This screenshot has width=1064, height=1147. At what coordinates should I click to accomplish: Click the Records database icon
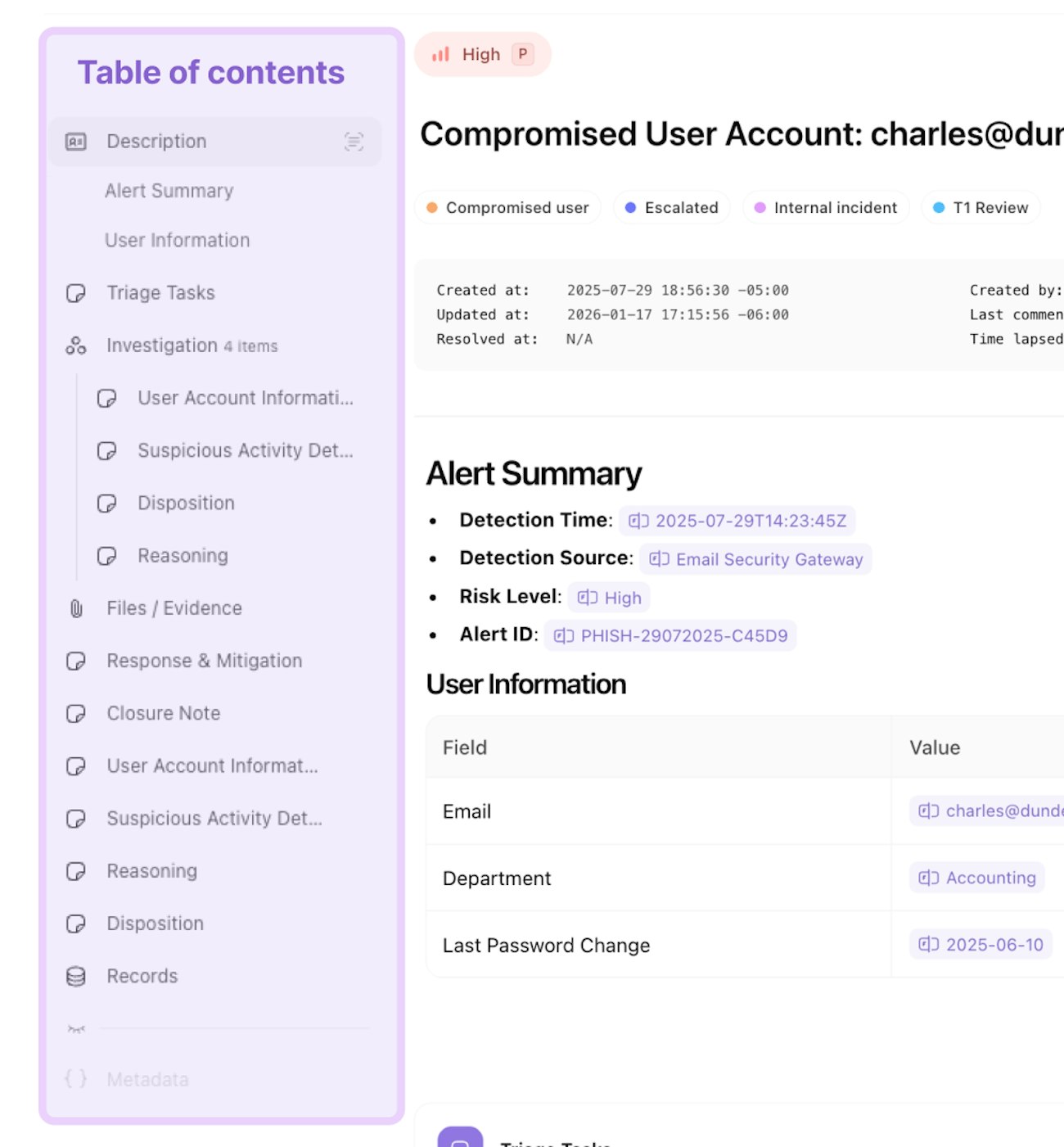(76, 976)
